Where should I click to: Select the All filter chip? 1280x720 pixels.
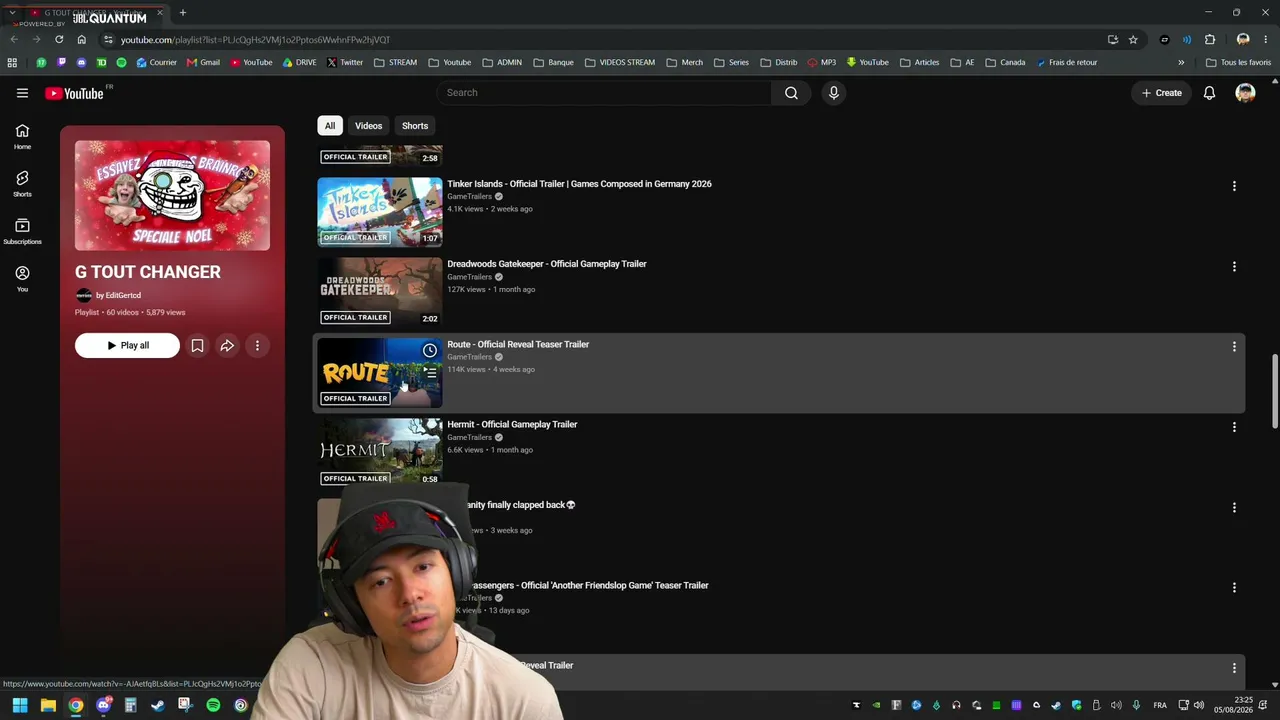click(330, 126)
